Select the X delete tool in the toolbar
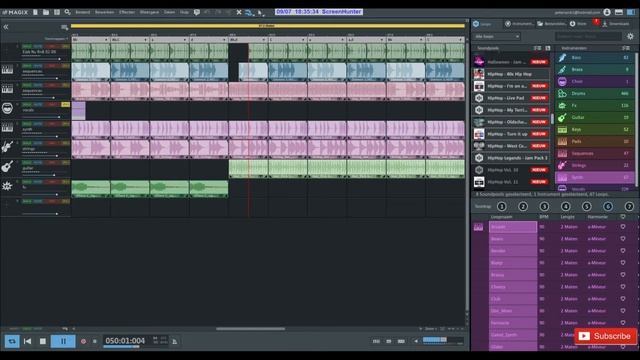 [x=239, y=13]
